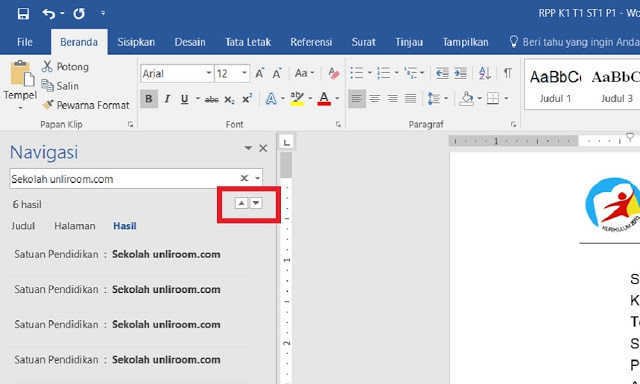This screenshot has height=384, width=640.
Task: Select the Judul 1 style
Action: click(x=555, y=85)
